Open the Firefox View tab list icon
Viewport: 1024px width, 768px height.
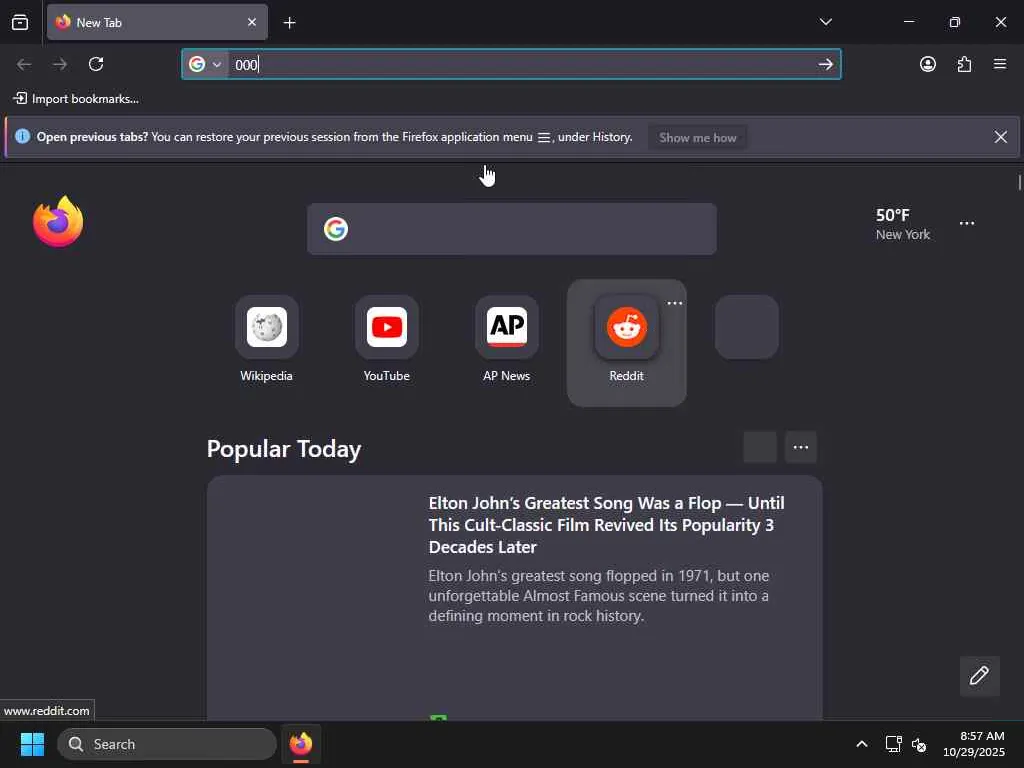pyautogui.click(x=20, y=22)
